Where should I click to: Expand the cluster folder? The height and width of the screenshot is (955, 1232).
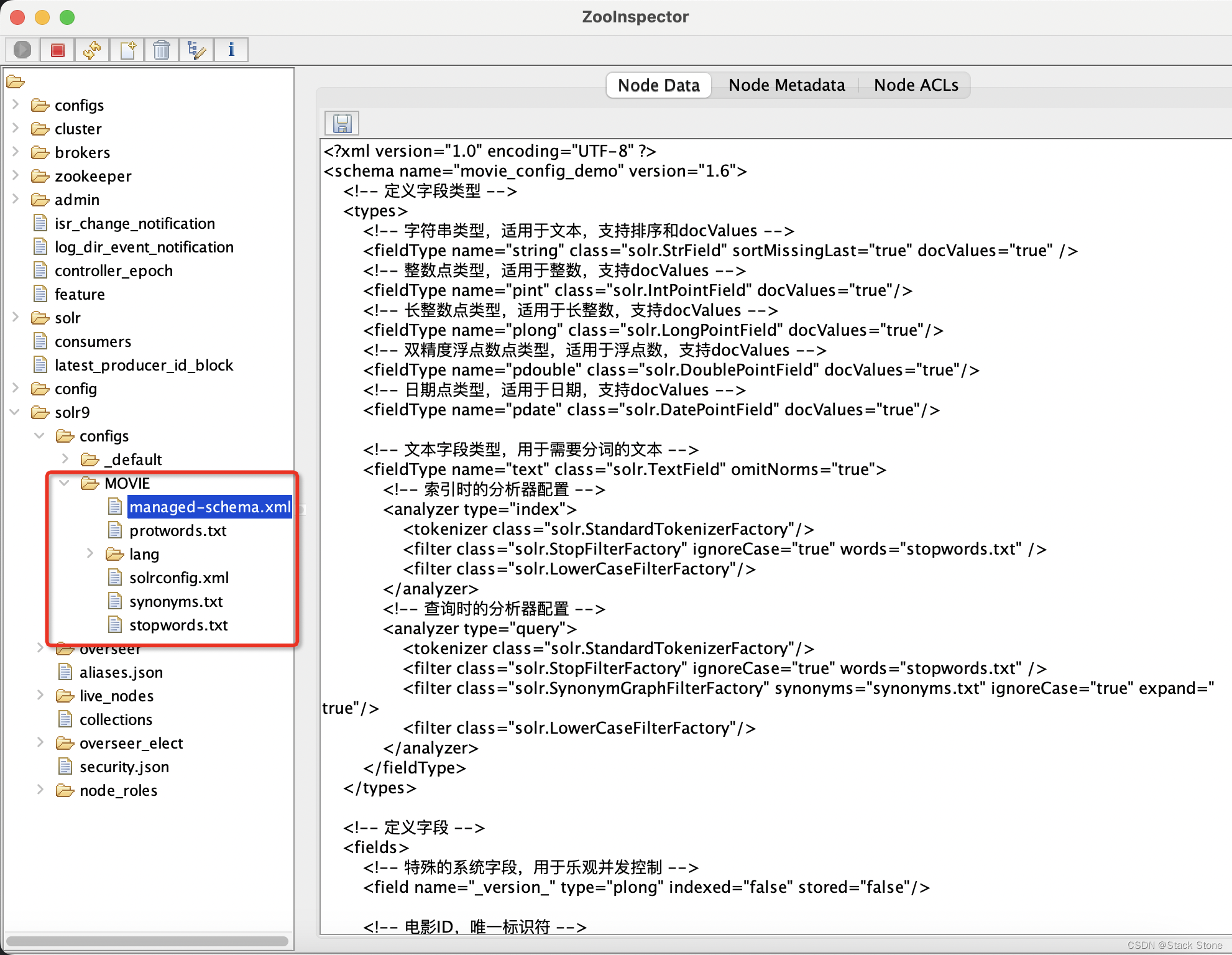pos(16,128)
